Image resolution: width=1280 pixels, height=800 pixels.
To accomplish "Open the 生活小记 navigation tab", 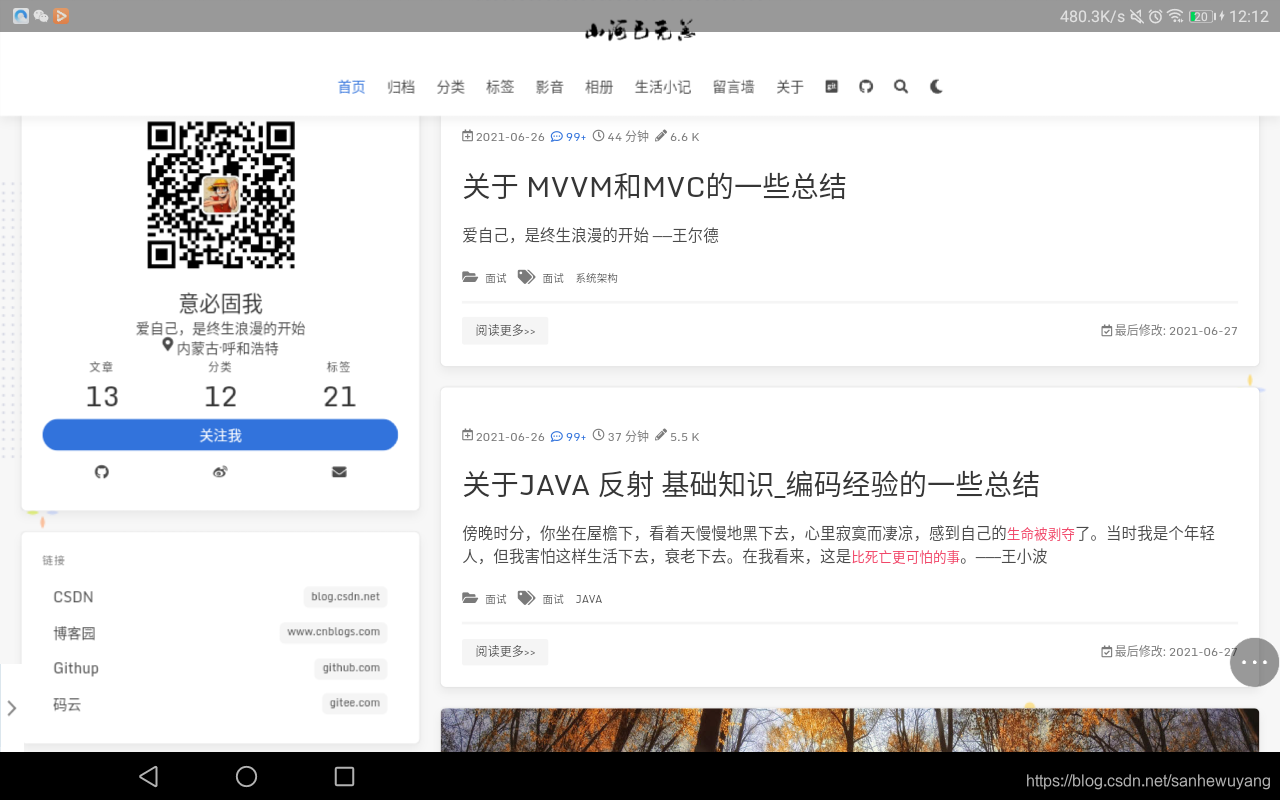I will (x=662, y=87).
